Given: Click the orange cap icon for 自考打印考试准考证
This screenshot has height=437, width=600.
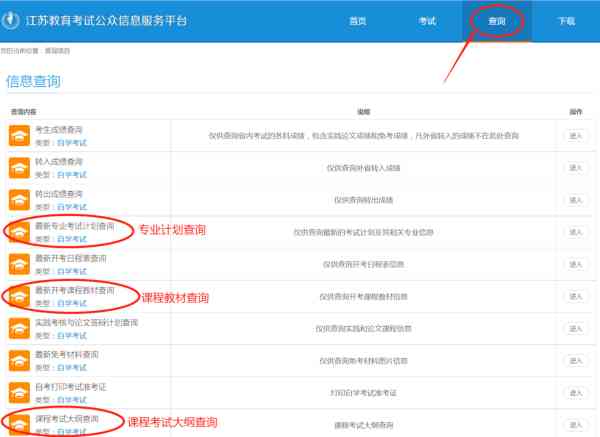Looking at the screenshot, I should [19, 392].
